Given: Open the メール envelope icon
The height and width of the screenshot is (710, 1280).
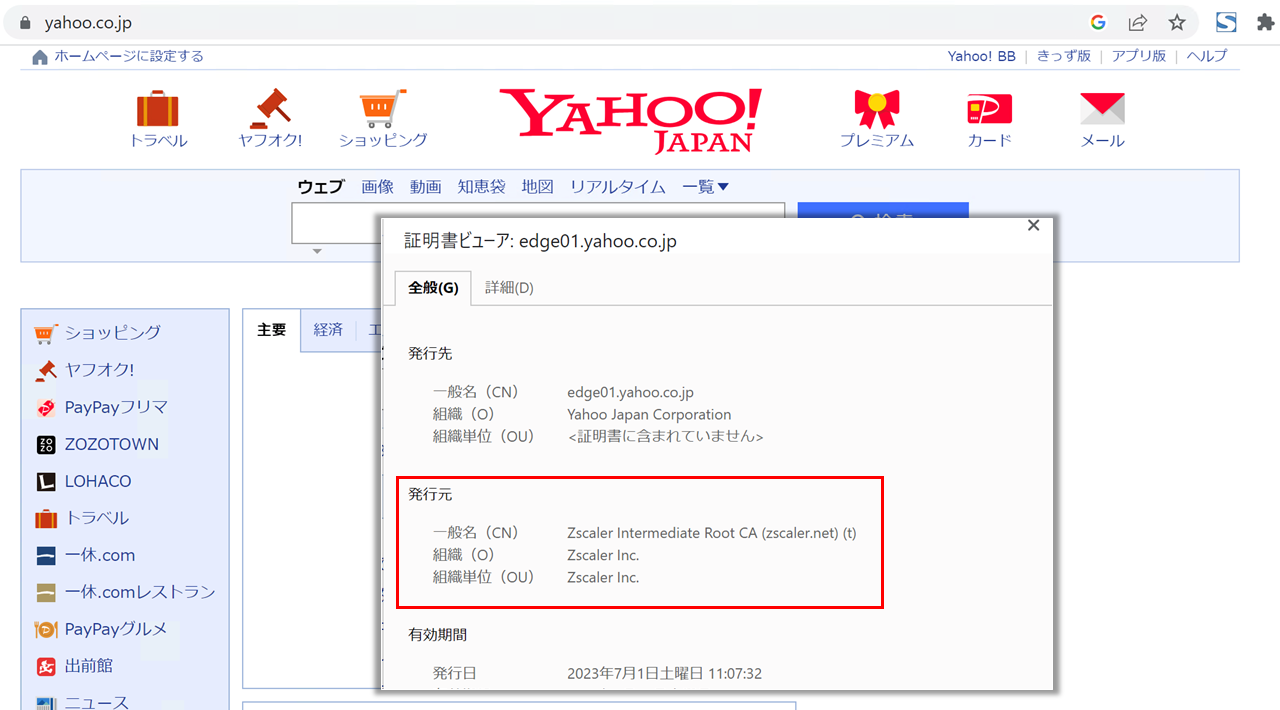Looking at the screenshot, I should 1102,108.
